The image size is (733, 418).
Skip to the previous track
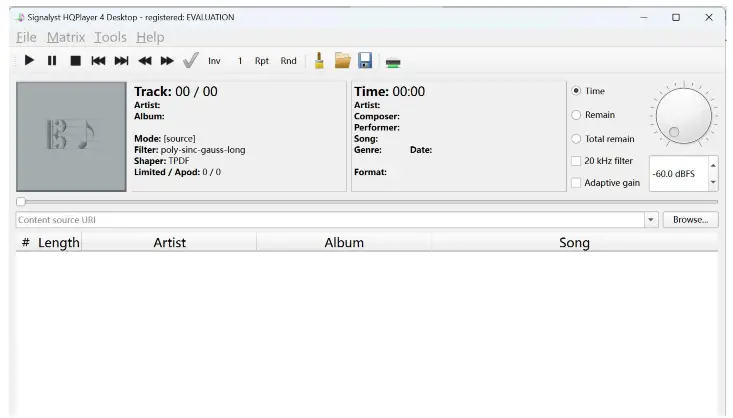pyautogui.click(x=98, y=61)
